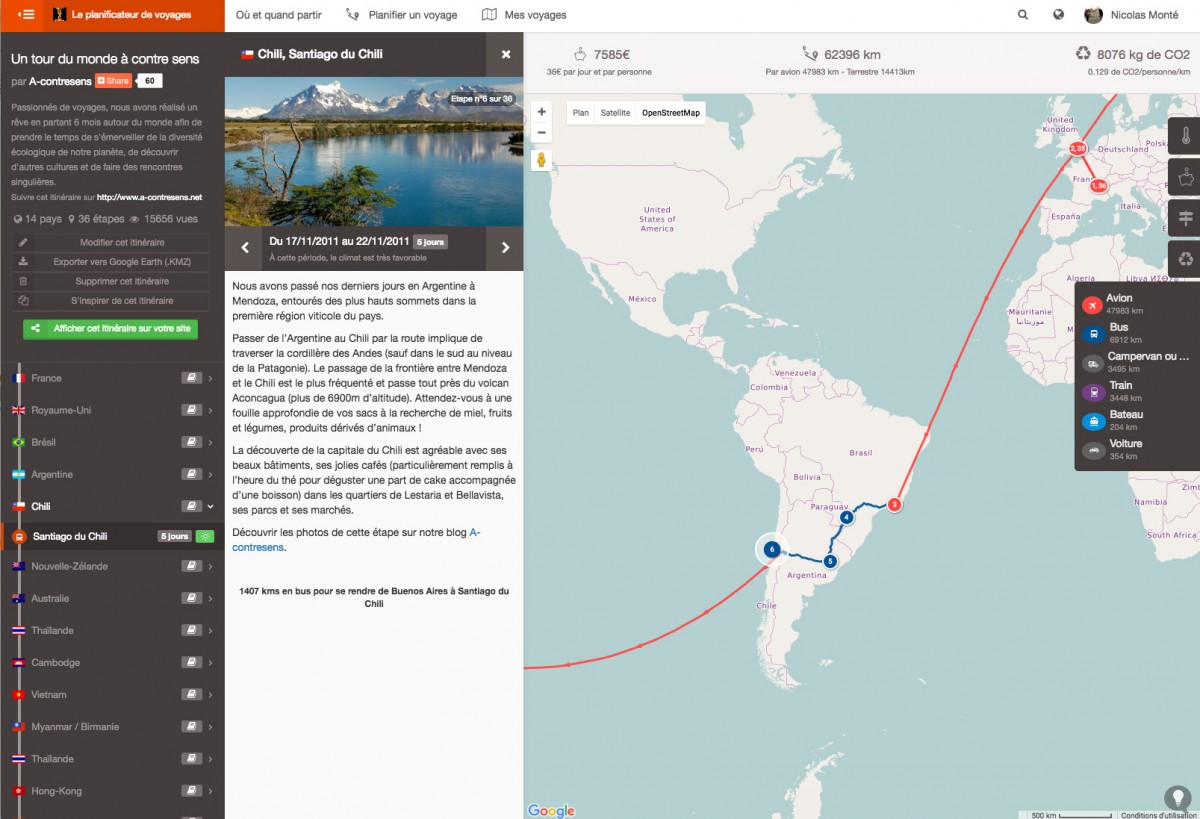Go to next stage arrow

click(505, 248)
